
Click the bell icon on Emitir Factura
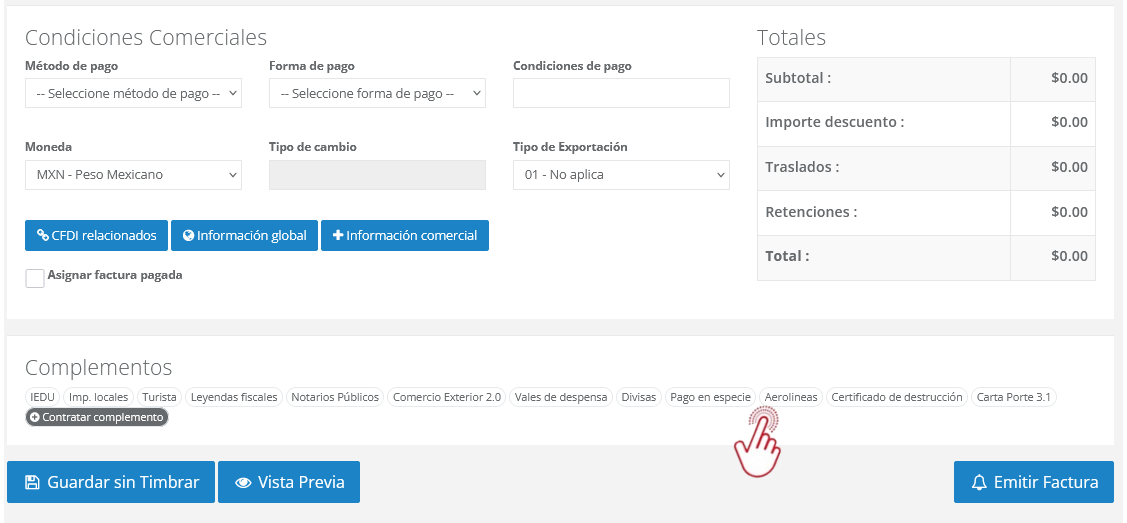979,482
